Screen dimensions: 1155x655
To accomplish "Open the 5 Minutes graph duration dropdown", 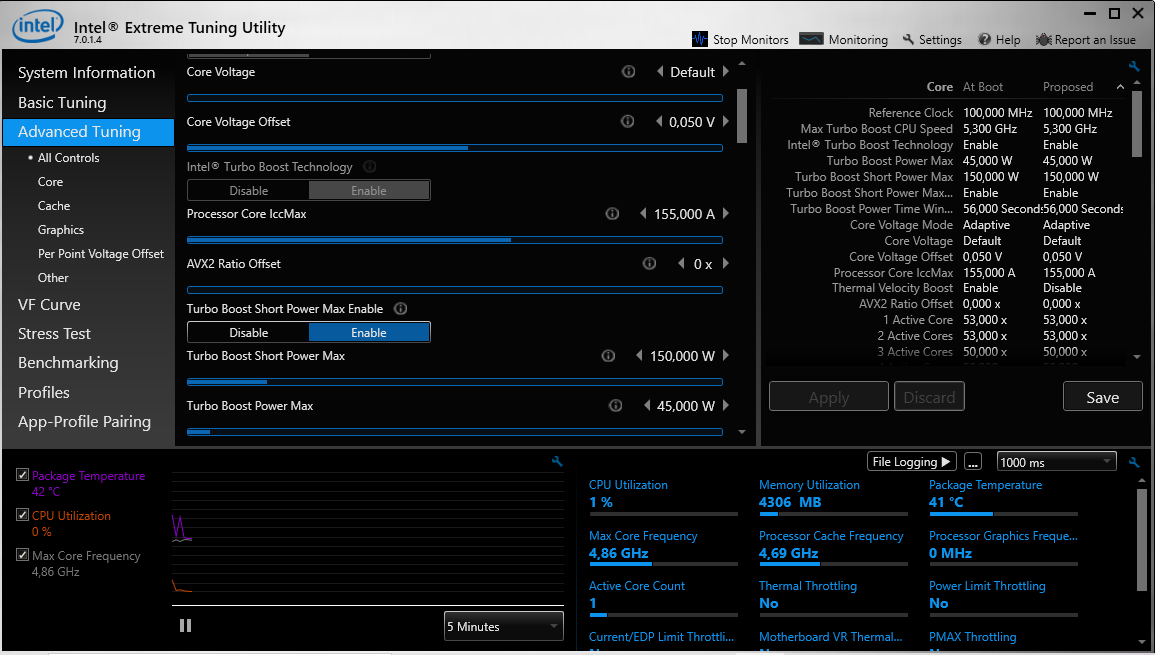I will [x=504, y=626].
